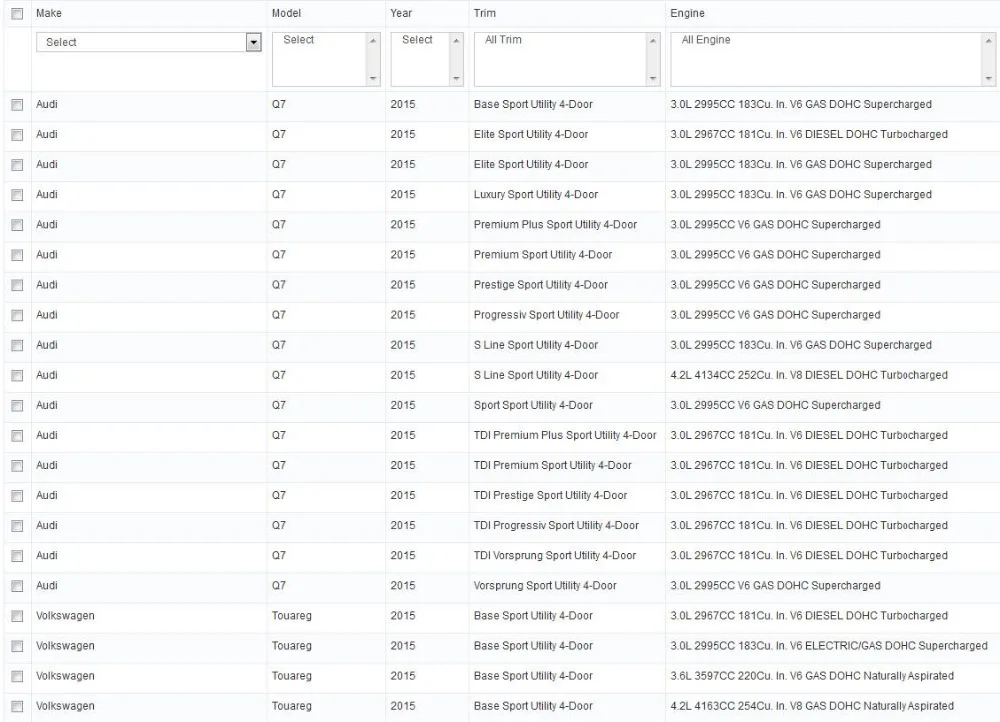Select checkbox for Premium Plus Sport Utility row
1000x722 pixels.
click(x=17, y=225)
